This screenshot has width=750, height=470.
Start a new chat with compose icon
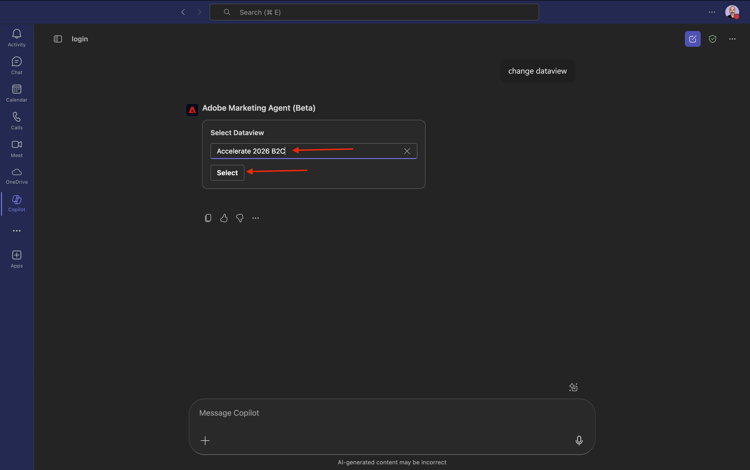point(693,39)
